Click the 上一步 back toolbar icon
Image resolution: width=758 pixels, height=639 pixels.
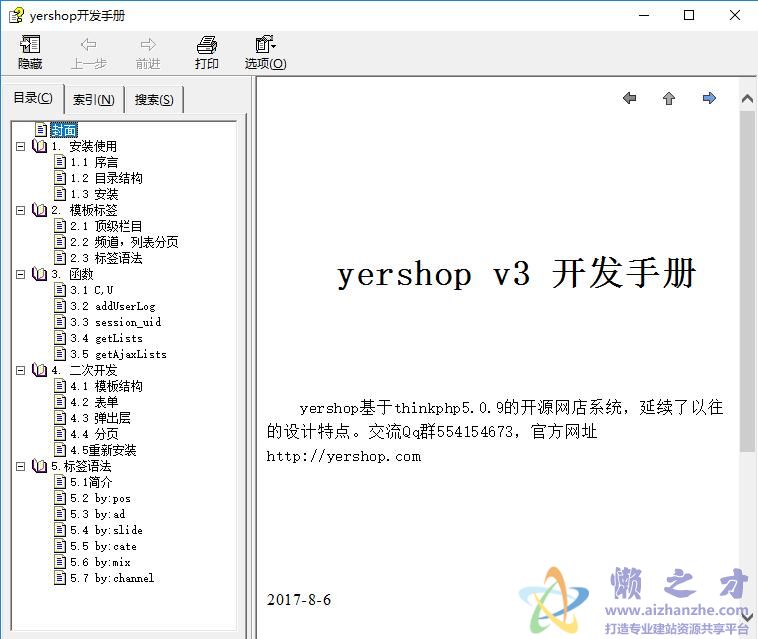(88, 52)
